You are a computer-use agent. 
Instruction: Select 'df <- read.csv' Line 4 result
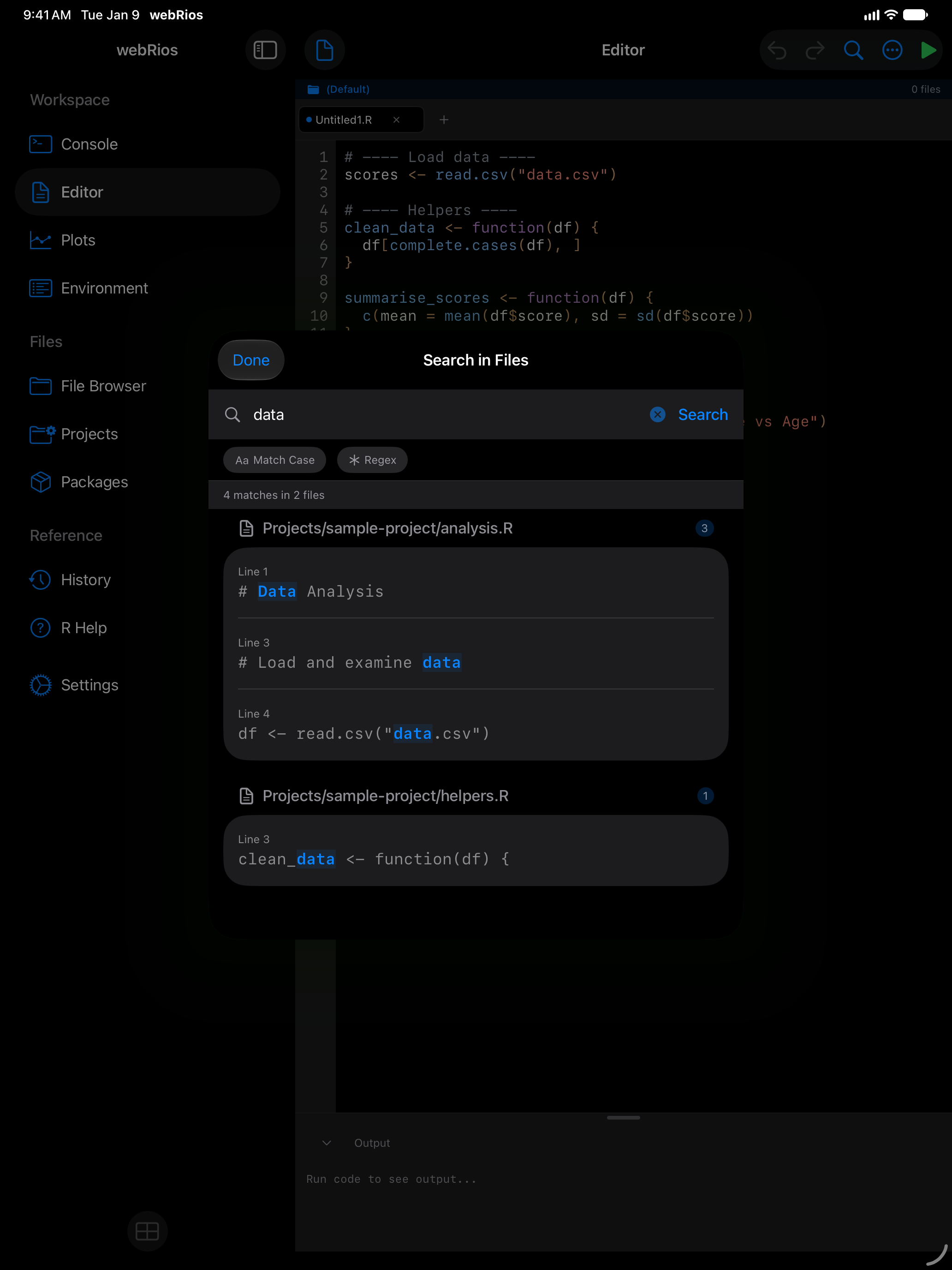(x=476, y=725)
